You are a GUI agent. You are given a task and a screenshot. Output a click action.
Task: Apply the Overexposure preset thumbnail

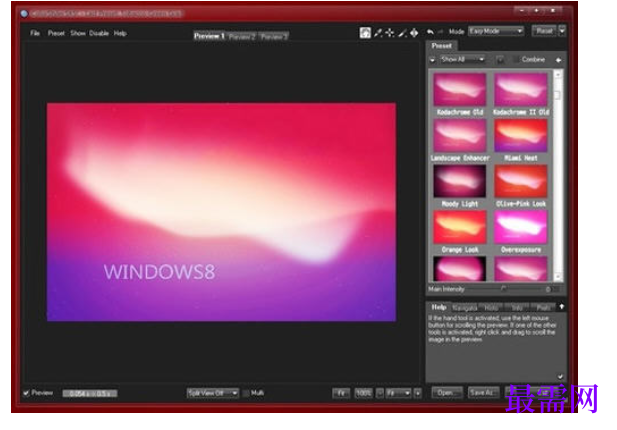tap(520, 227)
